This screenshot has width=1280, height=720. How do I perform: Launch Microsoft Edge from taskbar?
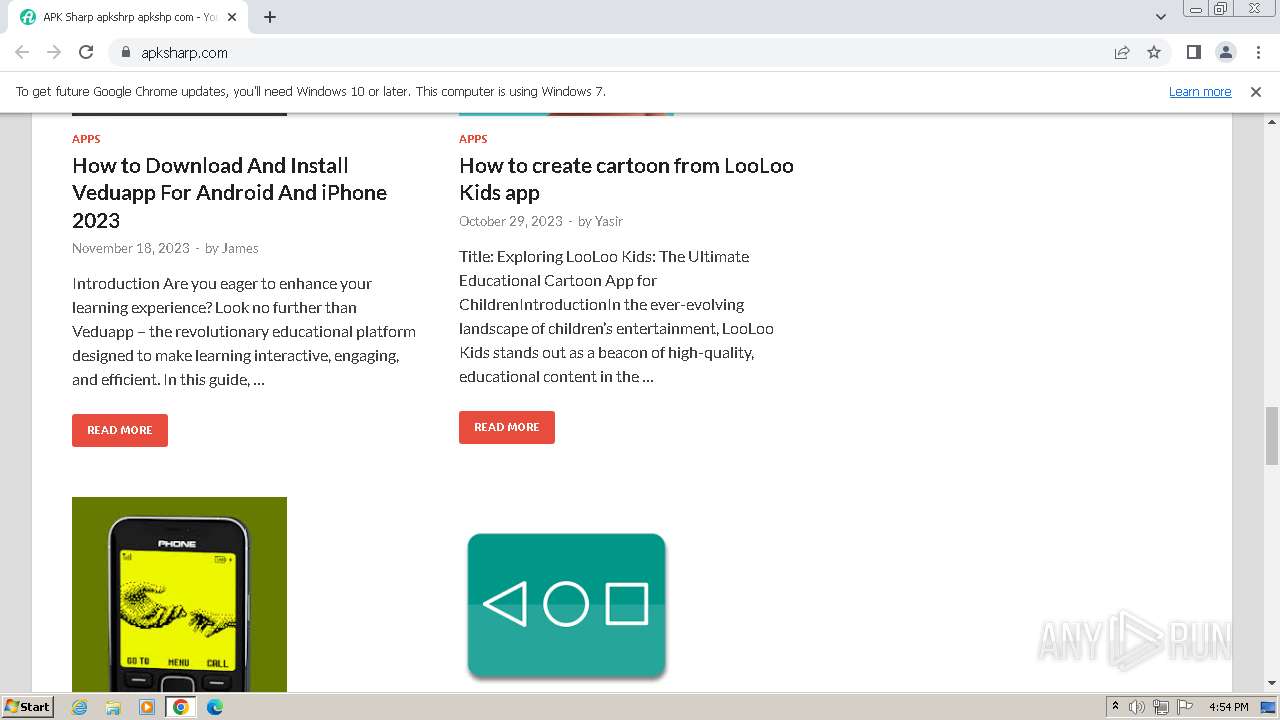(x=215, y=707)
